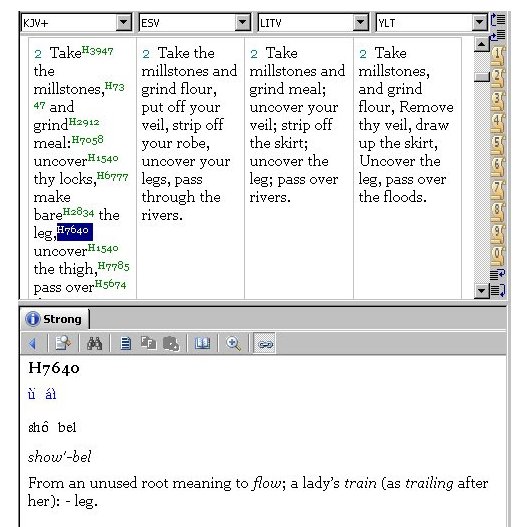Click the Bible pane scrollbar thumb

[x=482, y=77]
